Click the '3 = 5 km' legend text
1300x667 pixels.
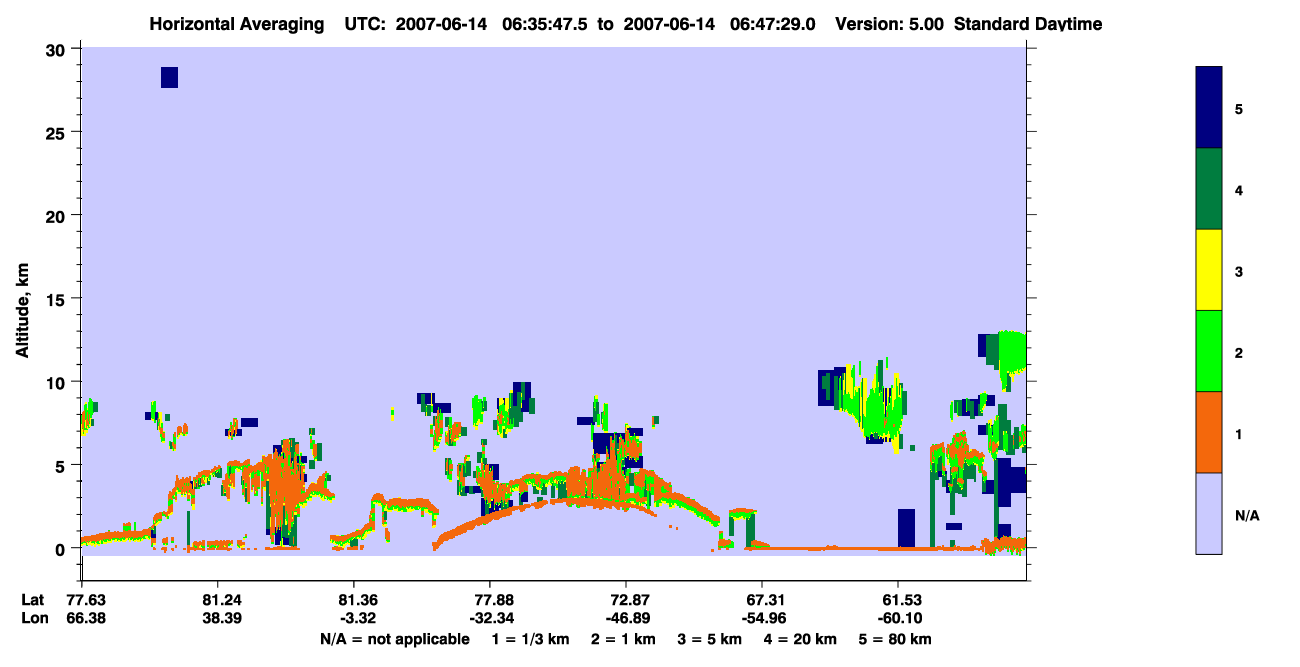709,639
